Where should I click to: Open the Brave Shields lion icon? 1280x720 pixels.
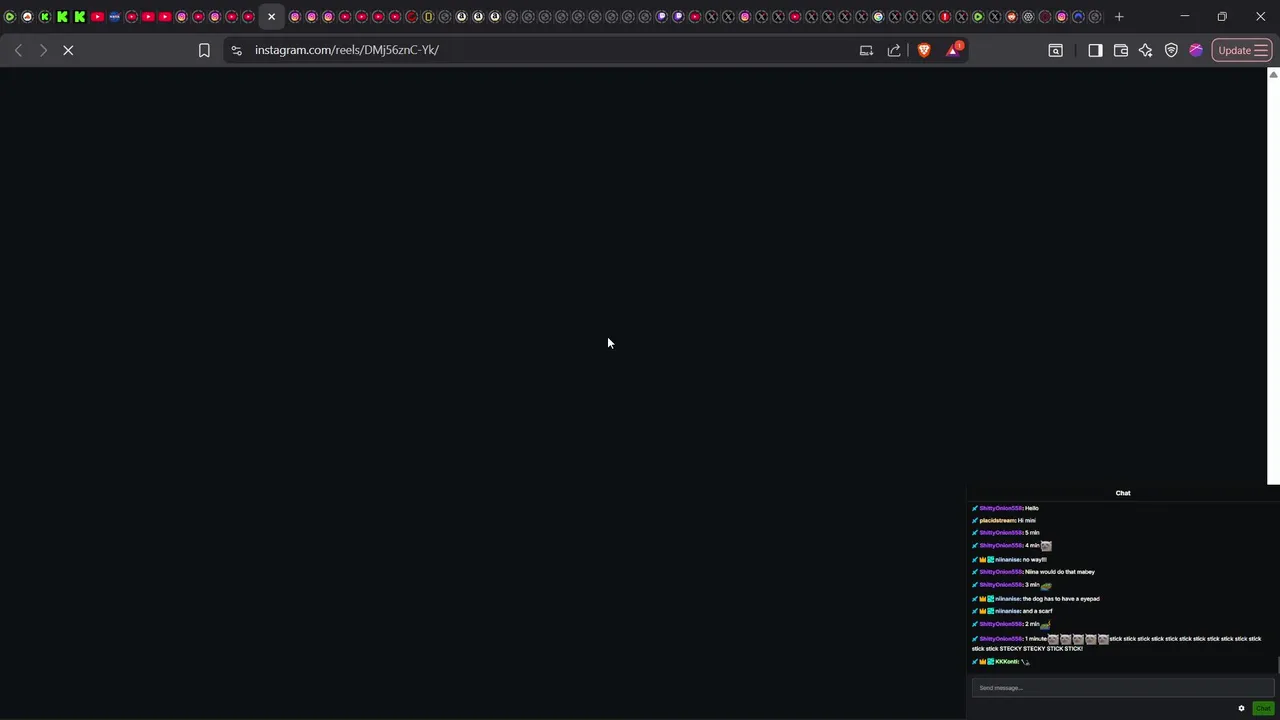point(924,50)
